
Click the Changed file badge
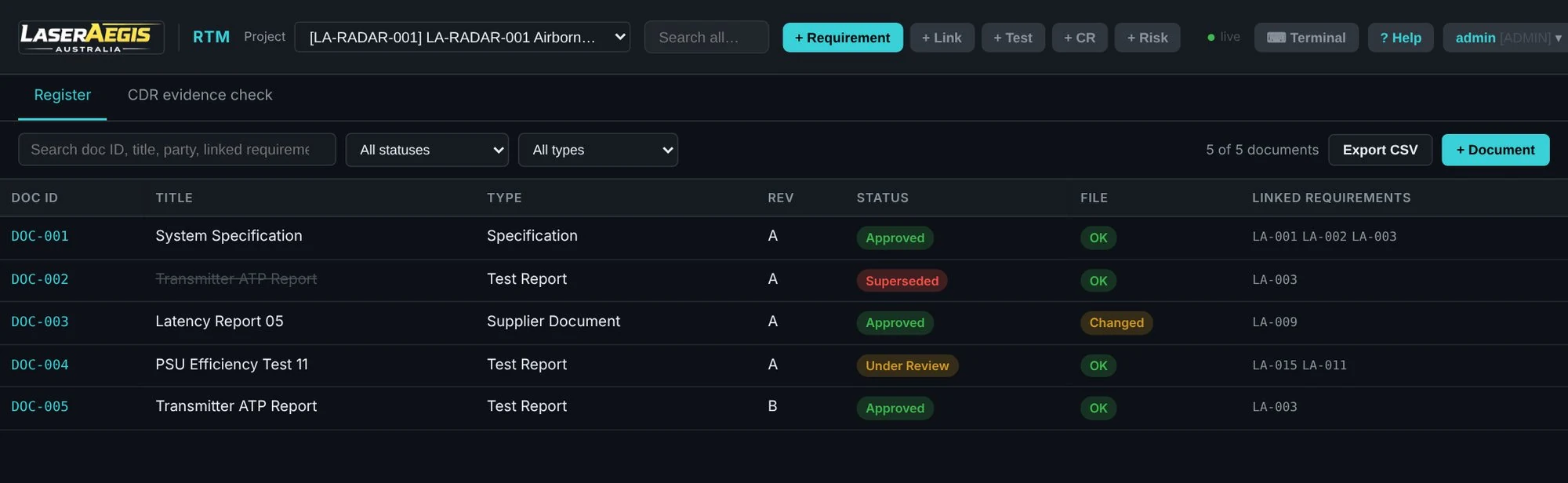coord(1116,322)
